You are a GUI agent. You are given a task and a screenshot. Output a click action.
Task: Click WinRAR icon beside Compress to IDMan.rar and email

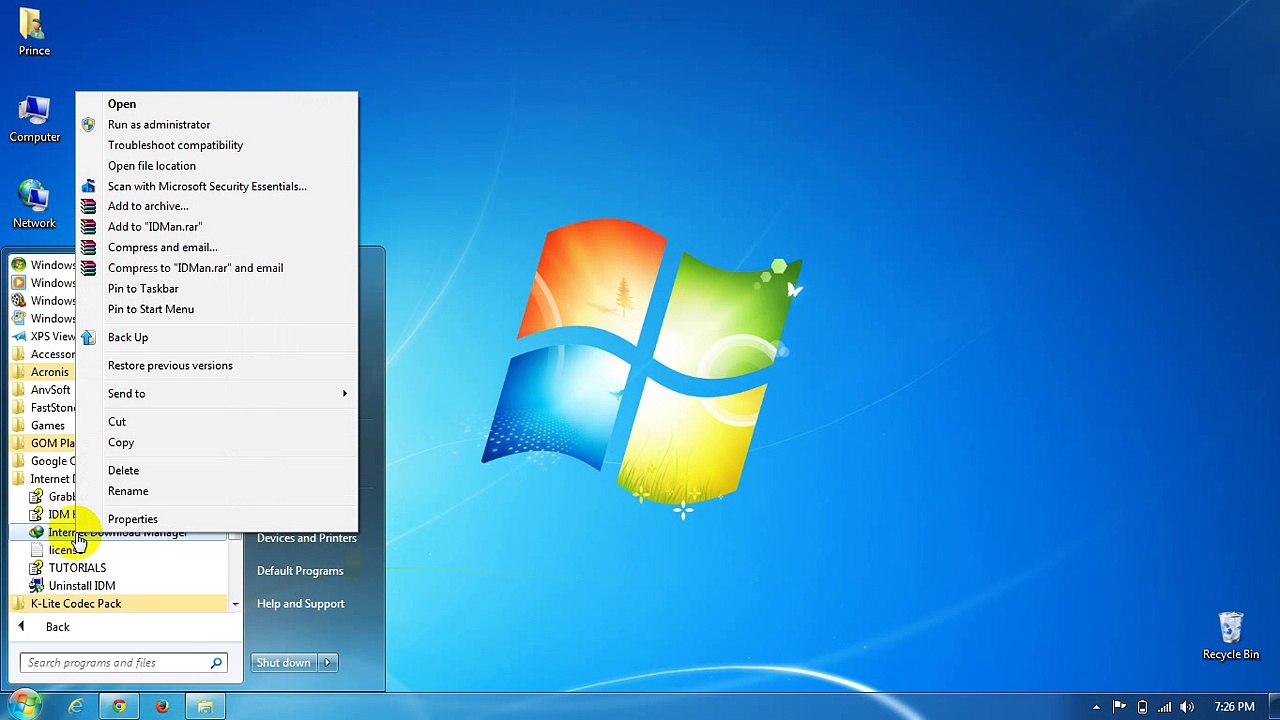pos(88,268)
